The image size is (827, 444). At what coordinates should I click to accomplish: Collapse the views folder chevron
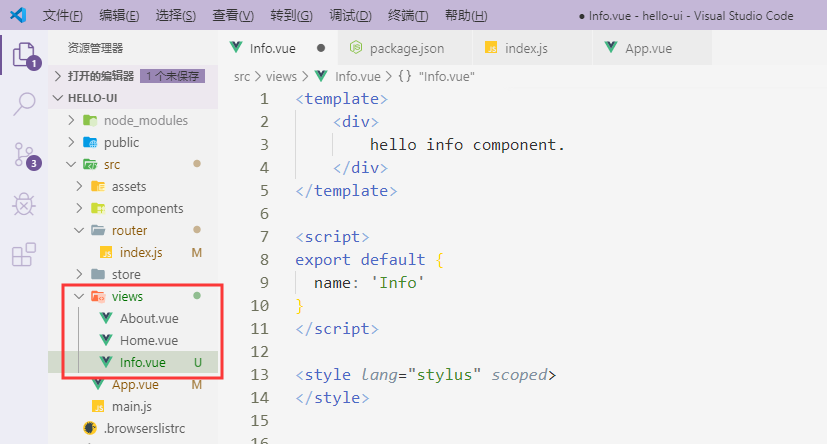point(79,296)
